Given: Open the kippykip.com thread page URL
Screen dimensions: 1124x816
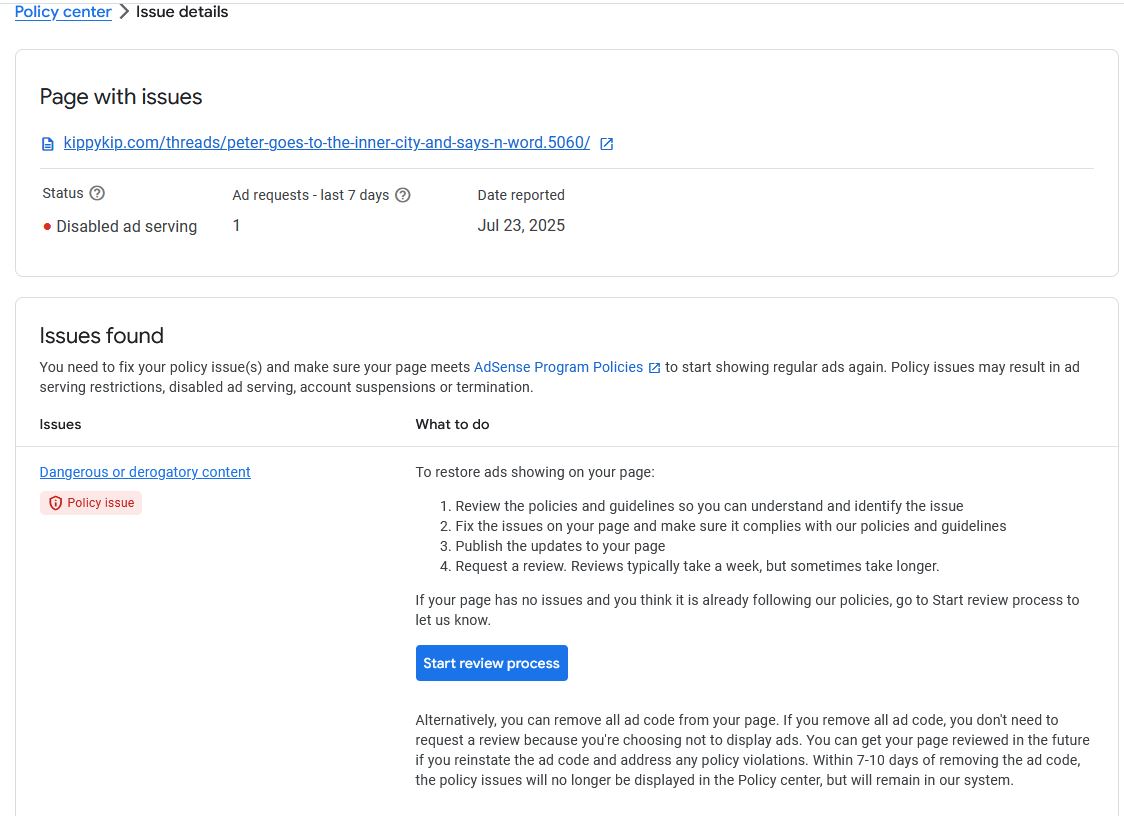Looking at the screenshot, I should point(326,143).
